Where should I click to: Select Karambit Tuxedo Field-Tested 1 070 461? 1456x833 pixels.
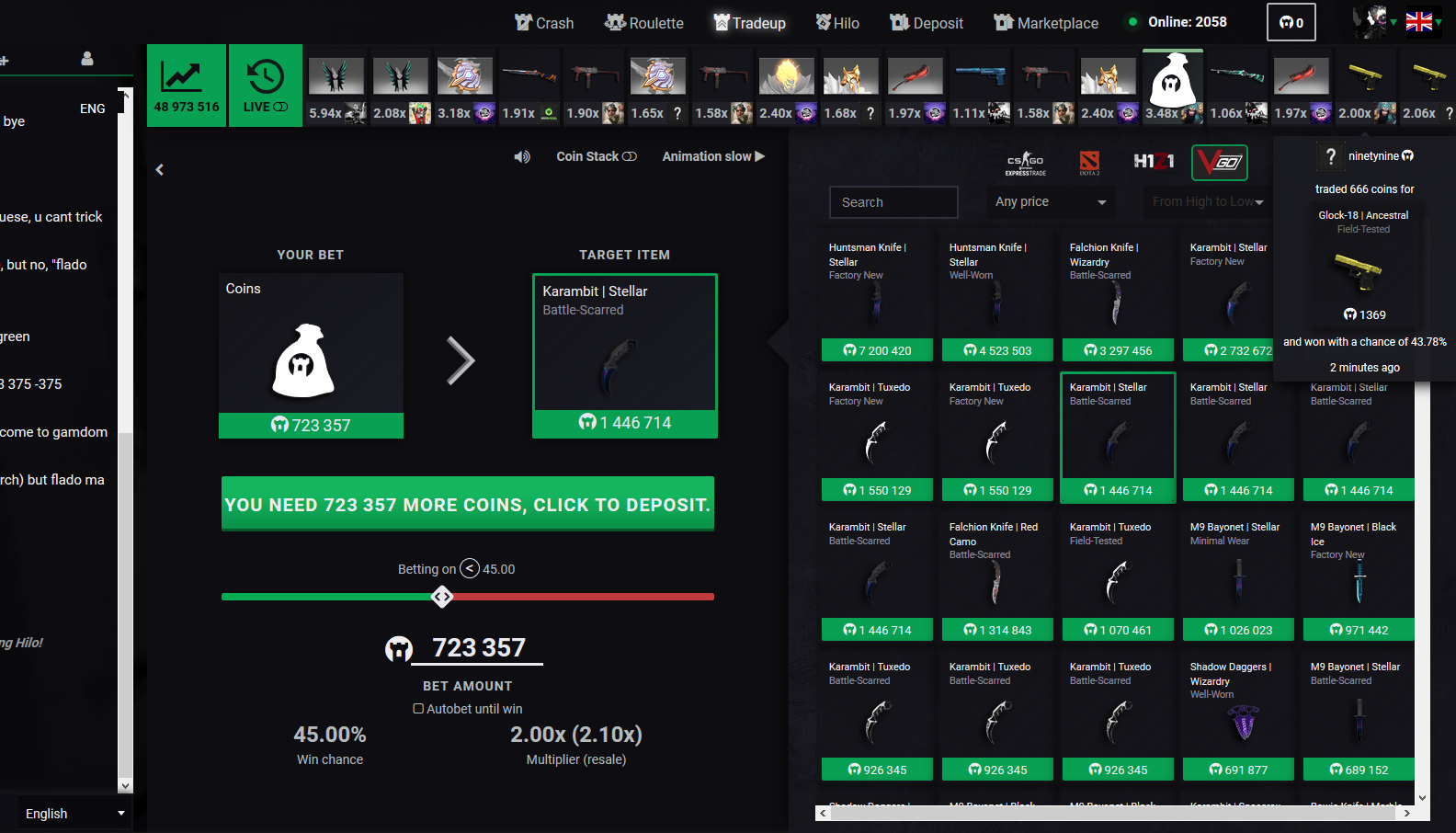pyautogui.click(x=1119, y=579)
